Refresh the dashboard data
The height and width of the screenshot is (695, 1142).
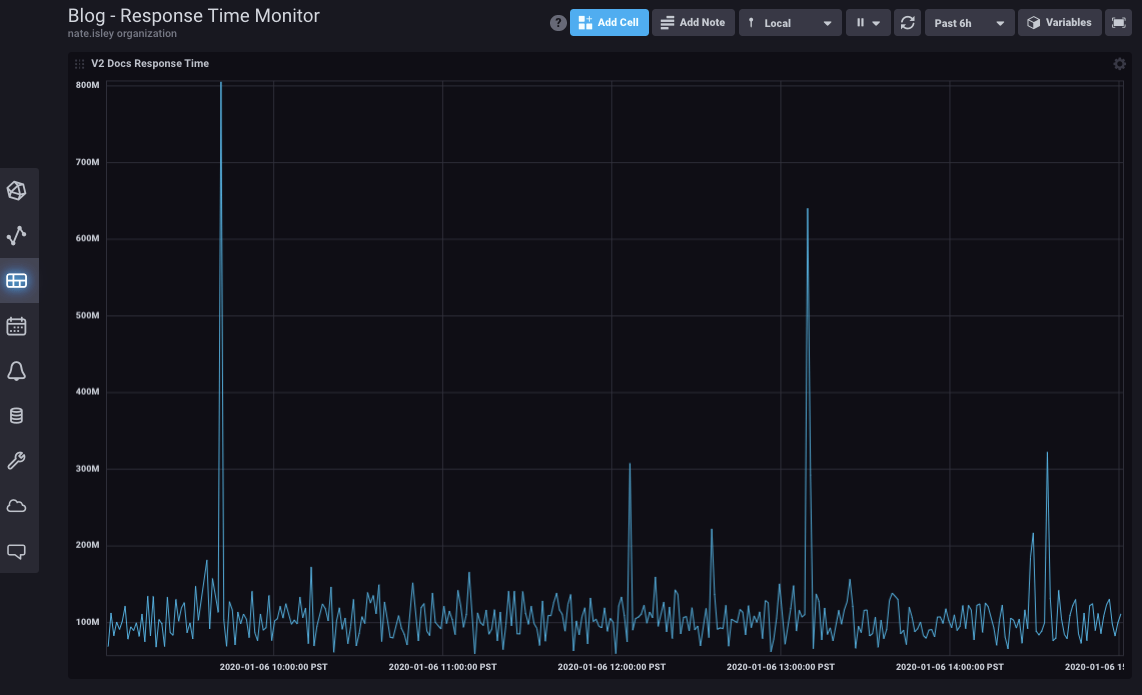(x=908, y=22)
